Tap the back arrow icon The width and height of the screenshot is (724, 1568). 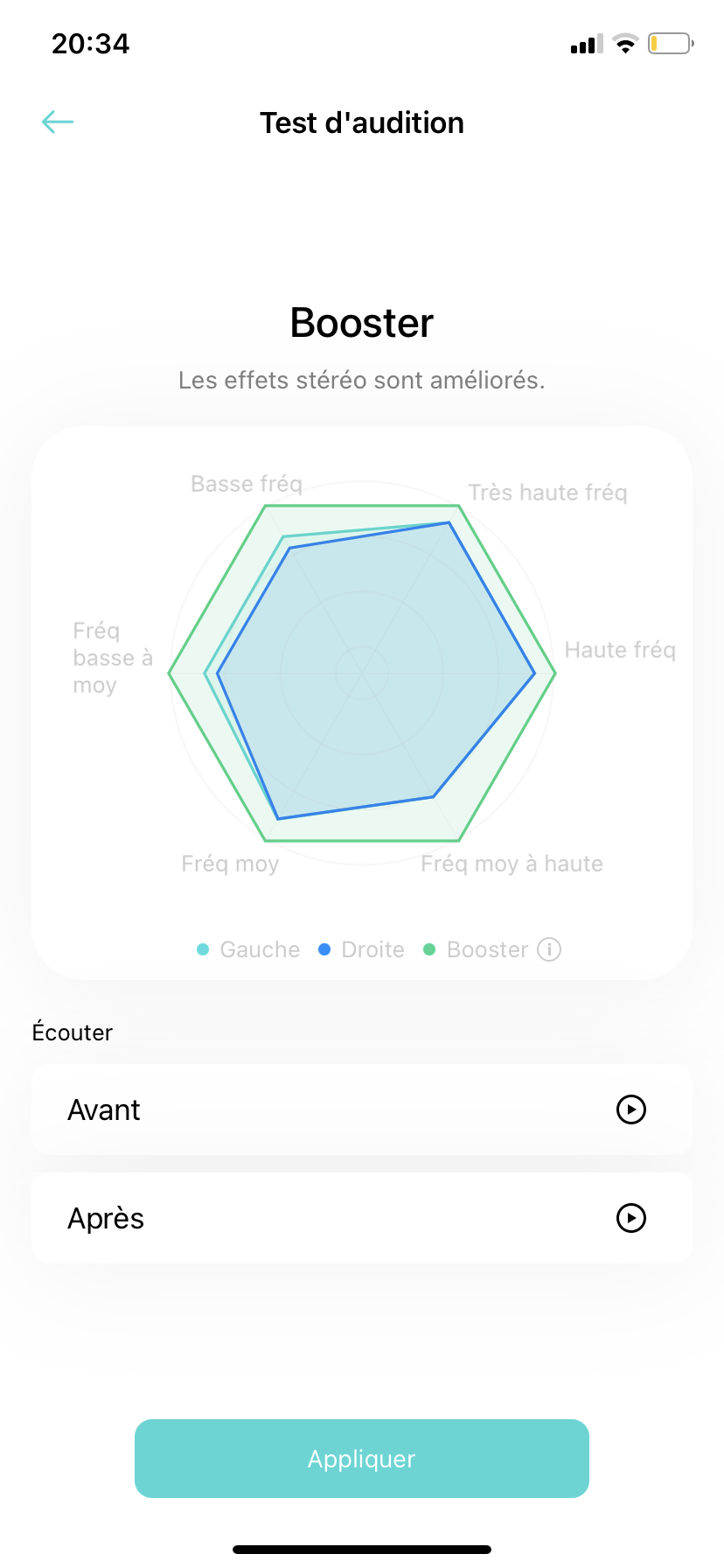coord(58,122)
